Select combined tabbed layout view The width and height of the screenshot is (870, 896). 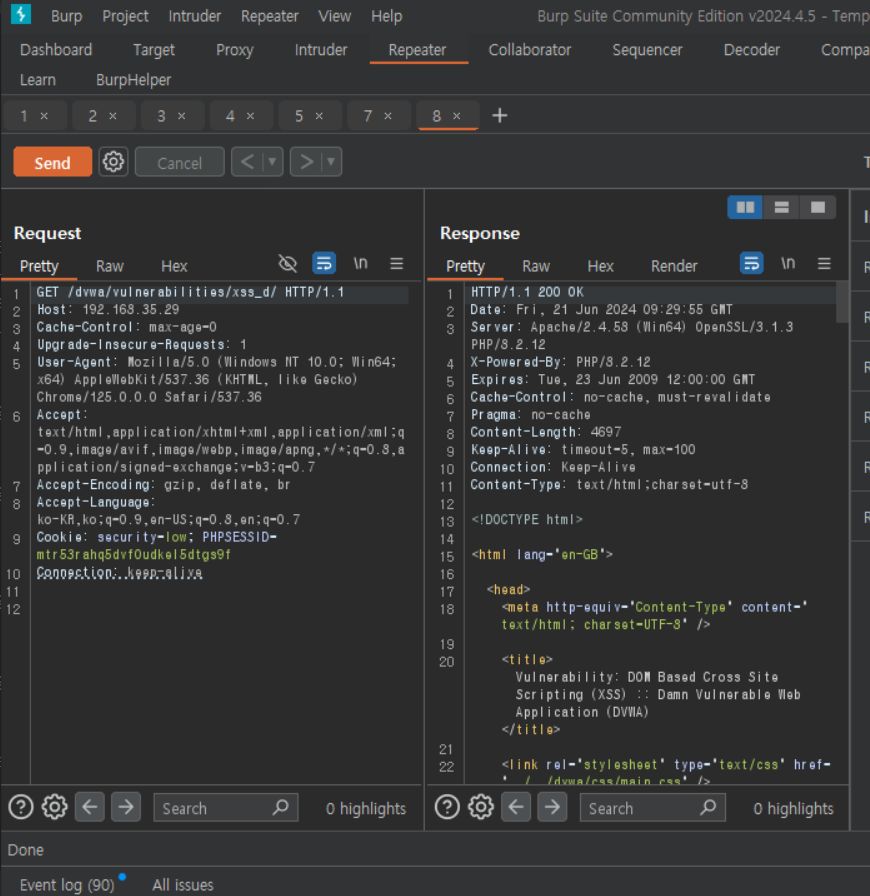(818, 207)
